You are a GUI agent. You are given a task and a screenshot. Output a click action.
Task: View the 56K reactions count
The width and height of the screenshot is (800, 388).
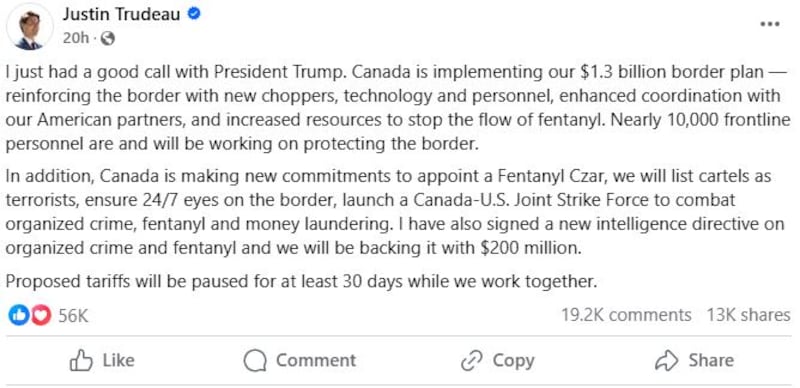tap(73, 316)
